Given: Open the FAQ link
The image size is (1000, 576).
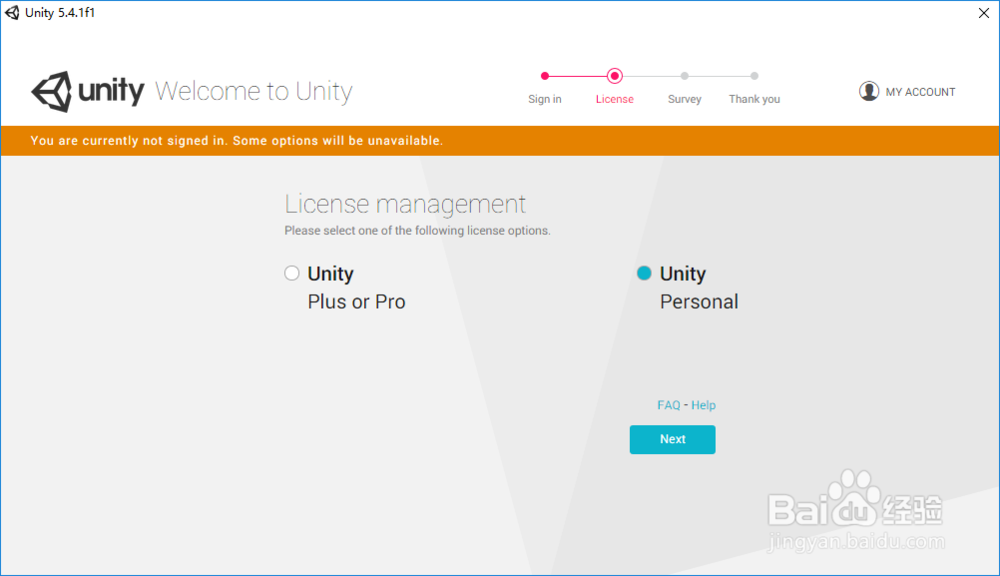Looking at the screenshot, I should (x=668, y=405).
